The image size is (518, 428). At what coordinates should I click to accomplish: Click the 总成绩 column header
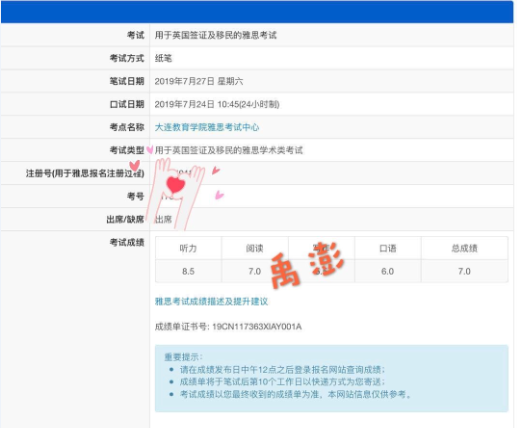[464, 248]
